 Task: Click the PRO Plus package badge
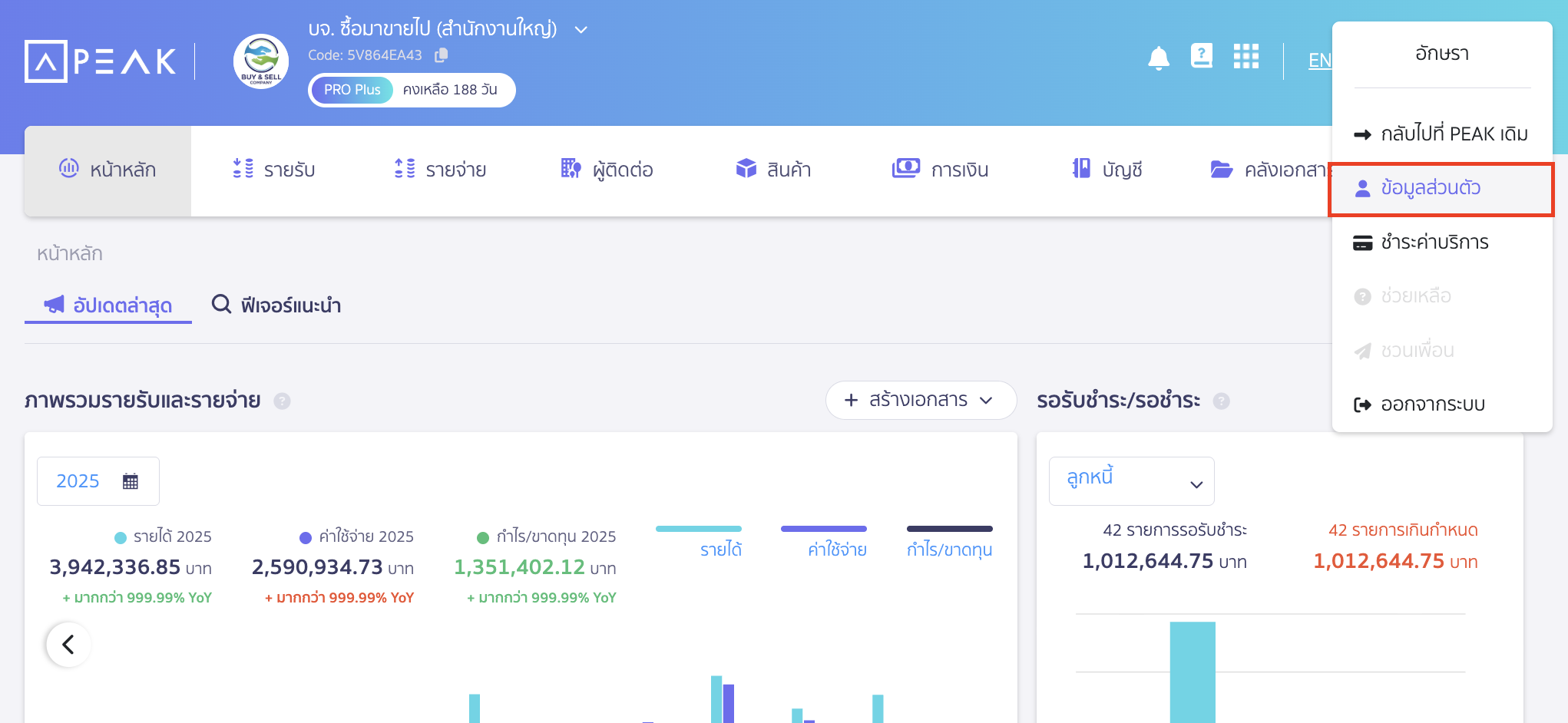click(352, 90)
